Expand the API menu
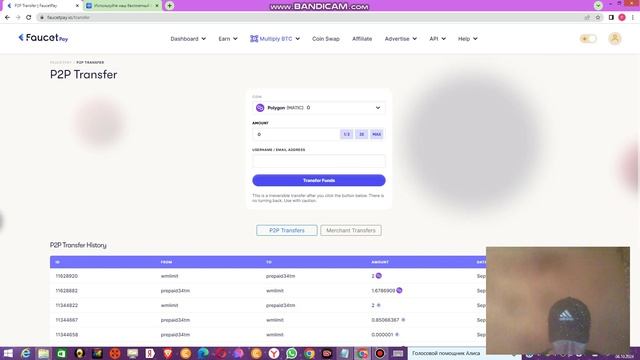 coord(437,39)
